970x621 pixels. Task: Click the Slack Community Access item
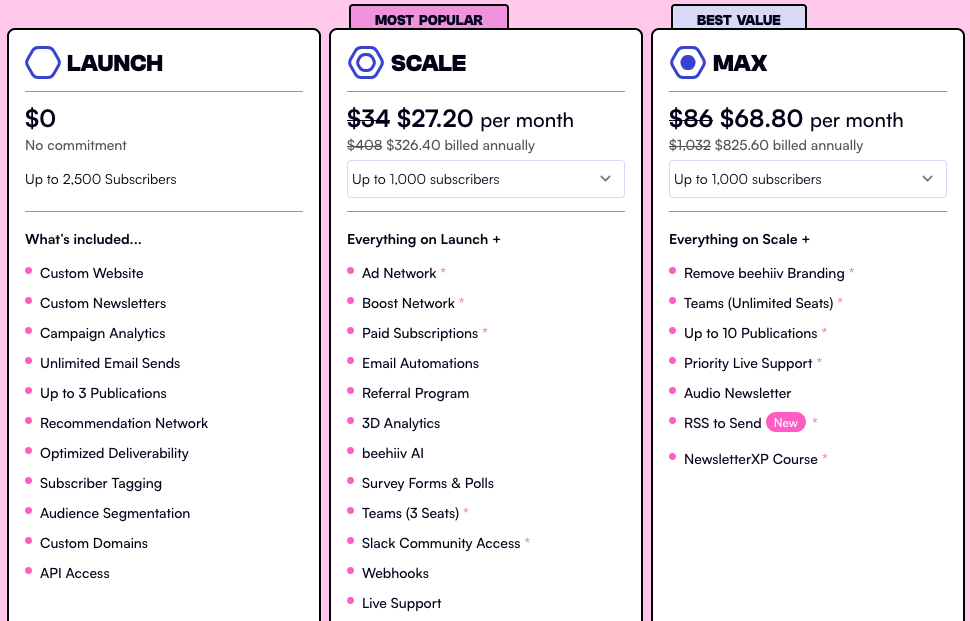(x=441, y=543)
